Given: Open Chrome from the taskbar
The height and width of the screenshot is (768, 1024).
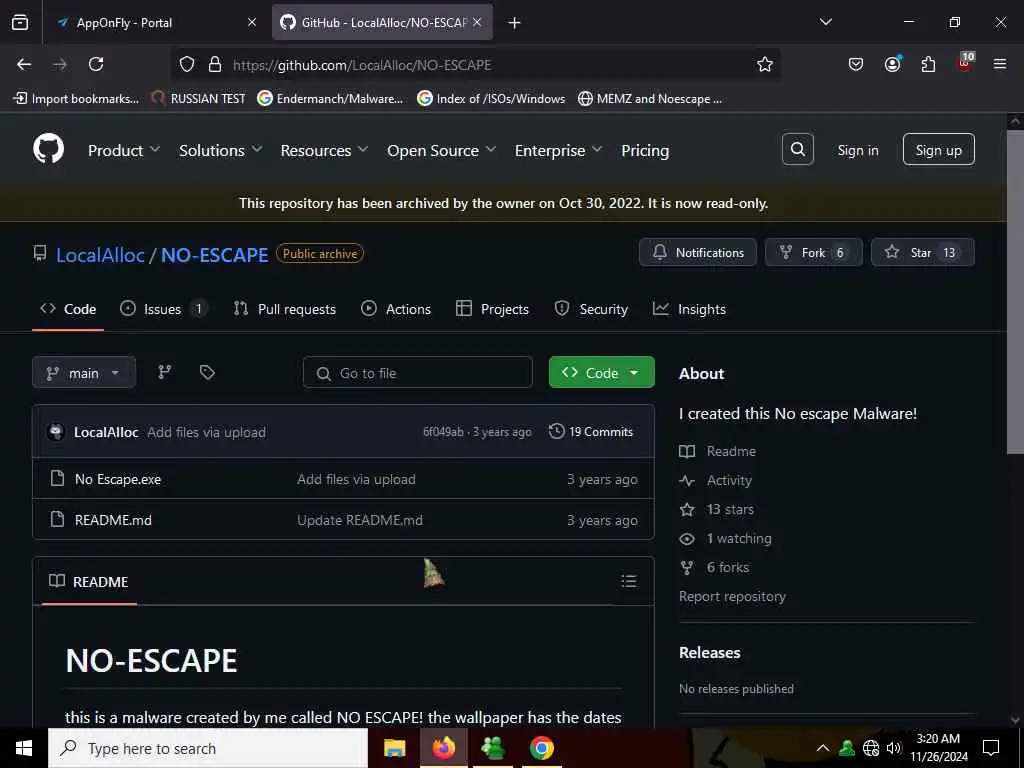Looking at the screenshot, I should pyautogui.click(x=541, y=748).
